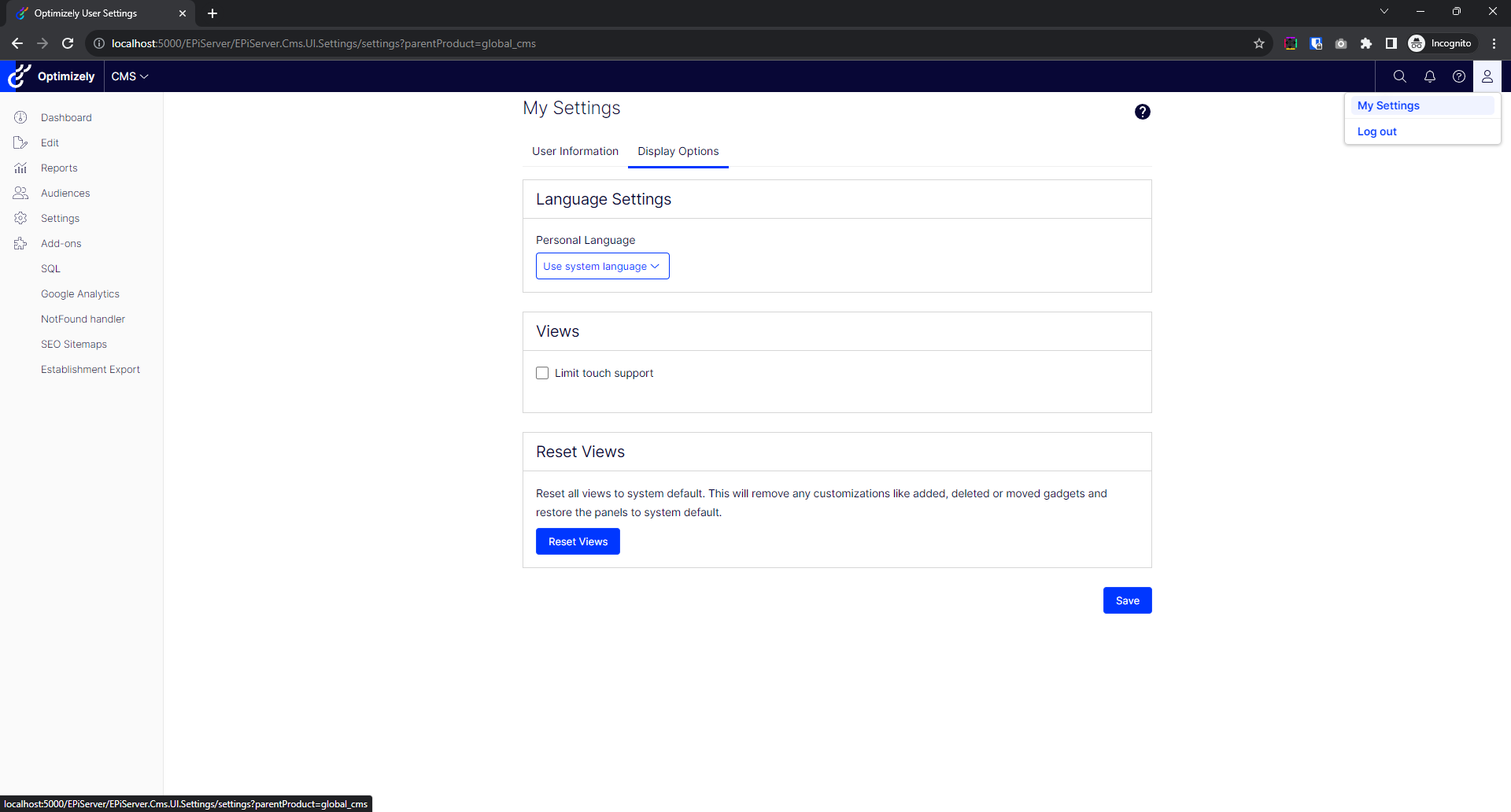This screenshot has height=812, width=1511.
Task: Open the CMS product dropdown
Action: coord(129,76)
